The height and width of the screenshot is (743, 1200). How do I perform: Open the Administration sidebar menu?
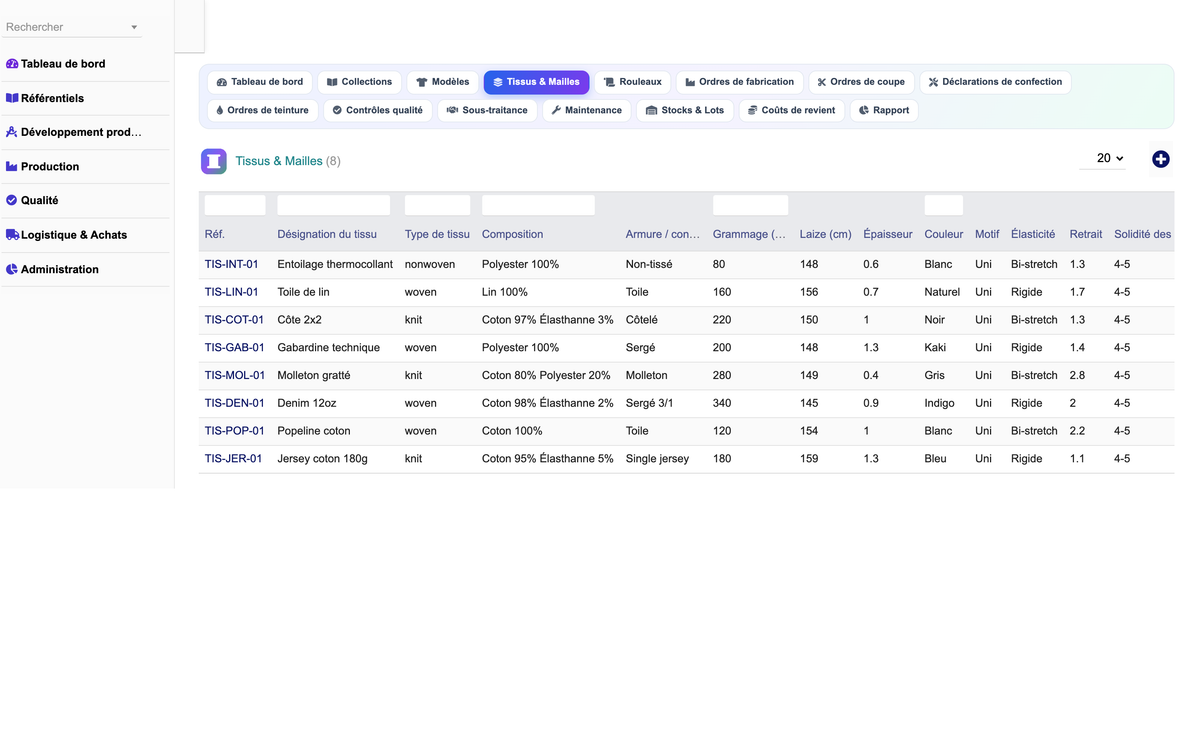pos(86,269)
